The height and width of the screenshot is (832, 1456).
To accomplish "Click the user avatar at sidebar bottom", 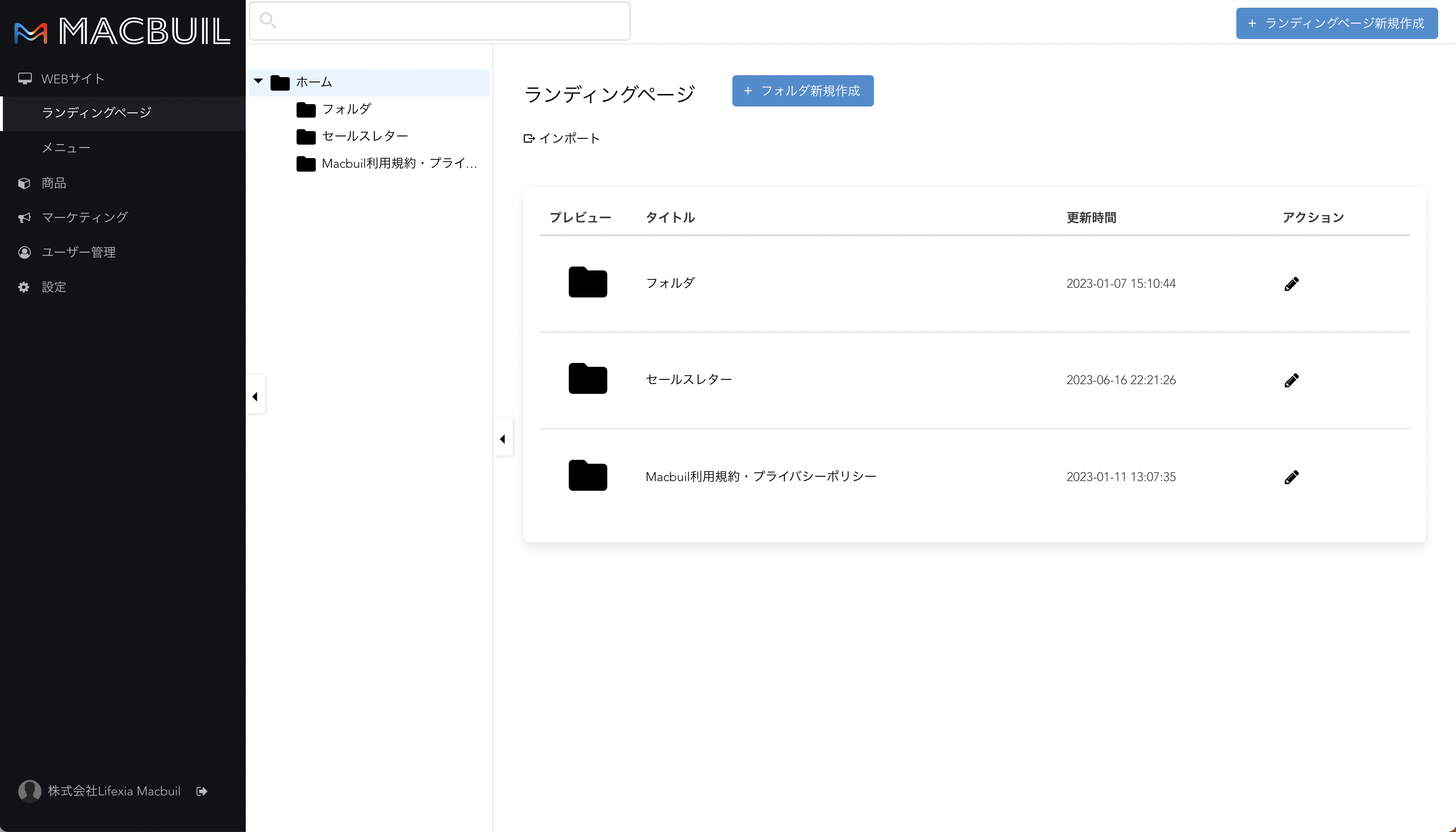I will [x=29, y=791].
